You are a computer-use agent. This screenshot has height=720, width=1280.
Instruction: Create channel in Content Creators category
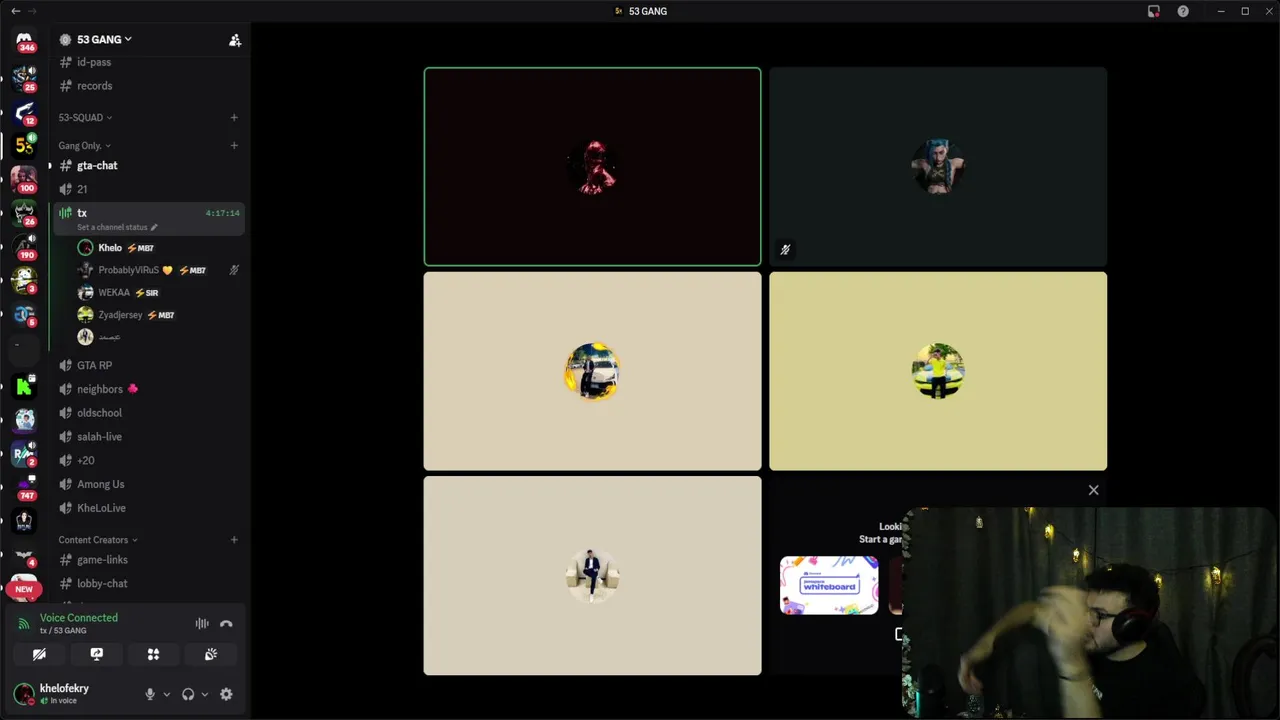click(x=234, y=540)
